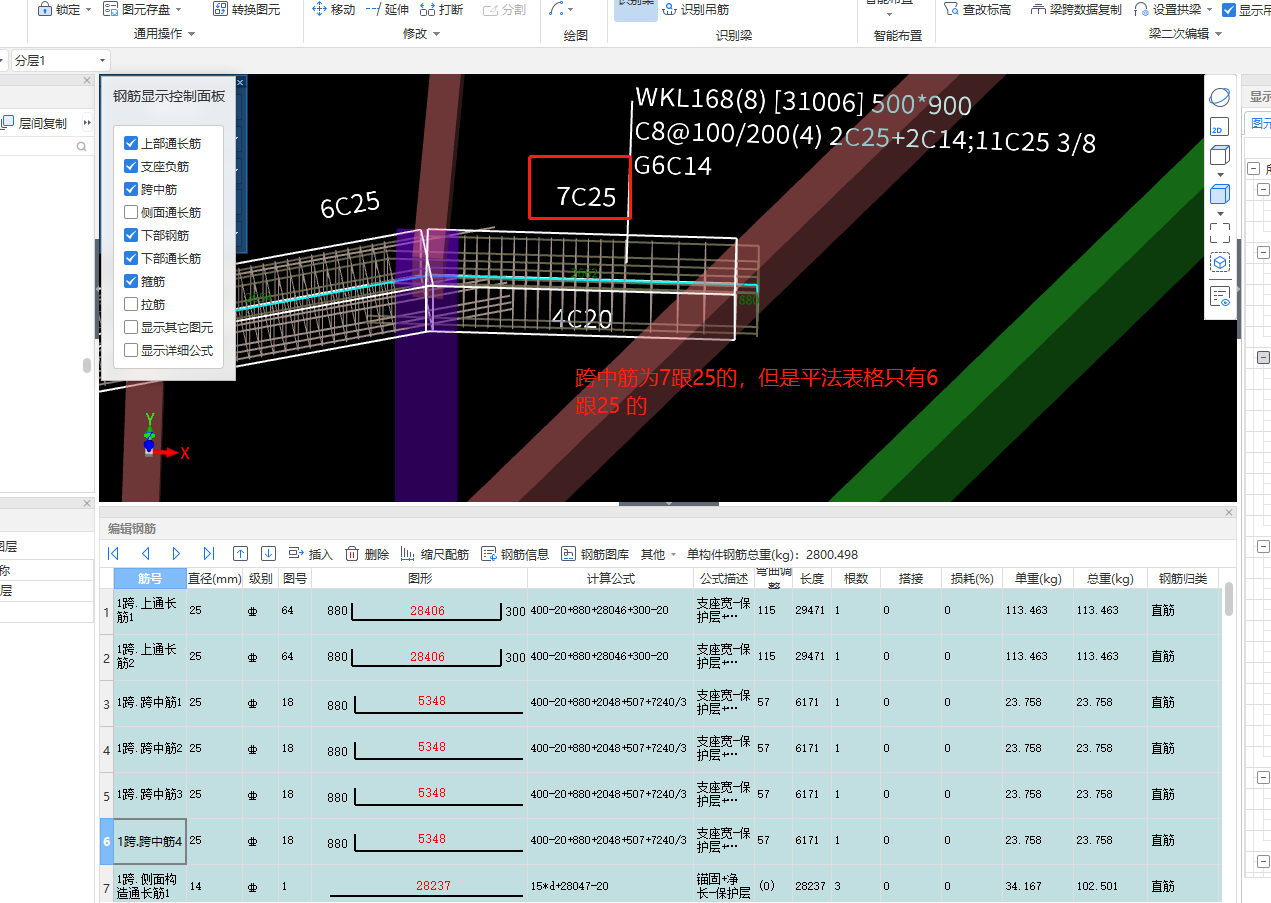The width and height of the screenshot is (1271, 903).
Task: Toggle 下部通长筋 checkbox
Action: pyautogui.click(x=131, y=259)
